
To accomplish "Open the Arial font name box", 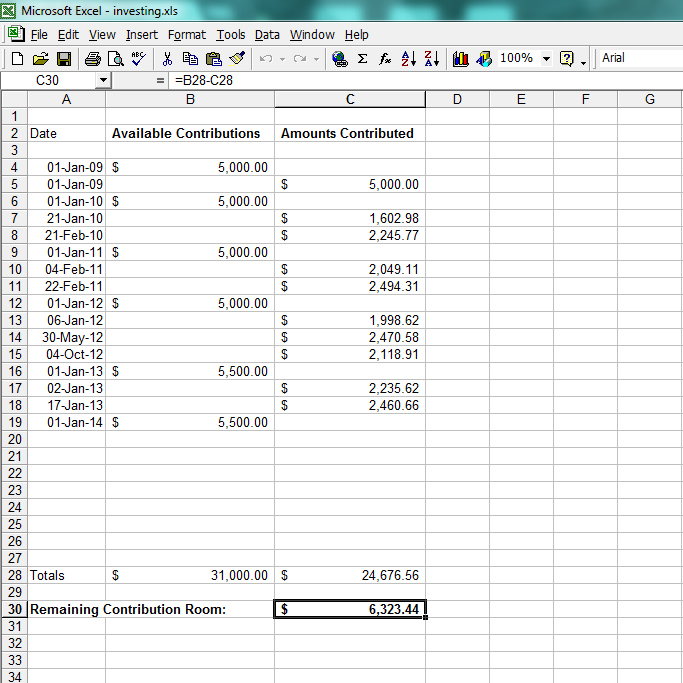I will pos(640,58).
